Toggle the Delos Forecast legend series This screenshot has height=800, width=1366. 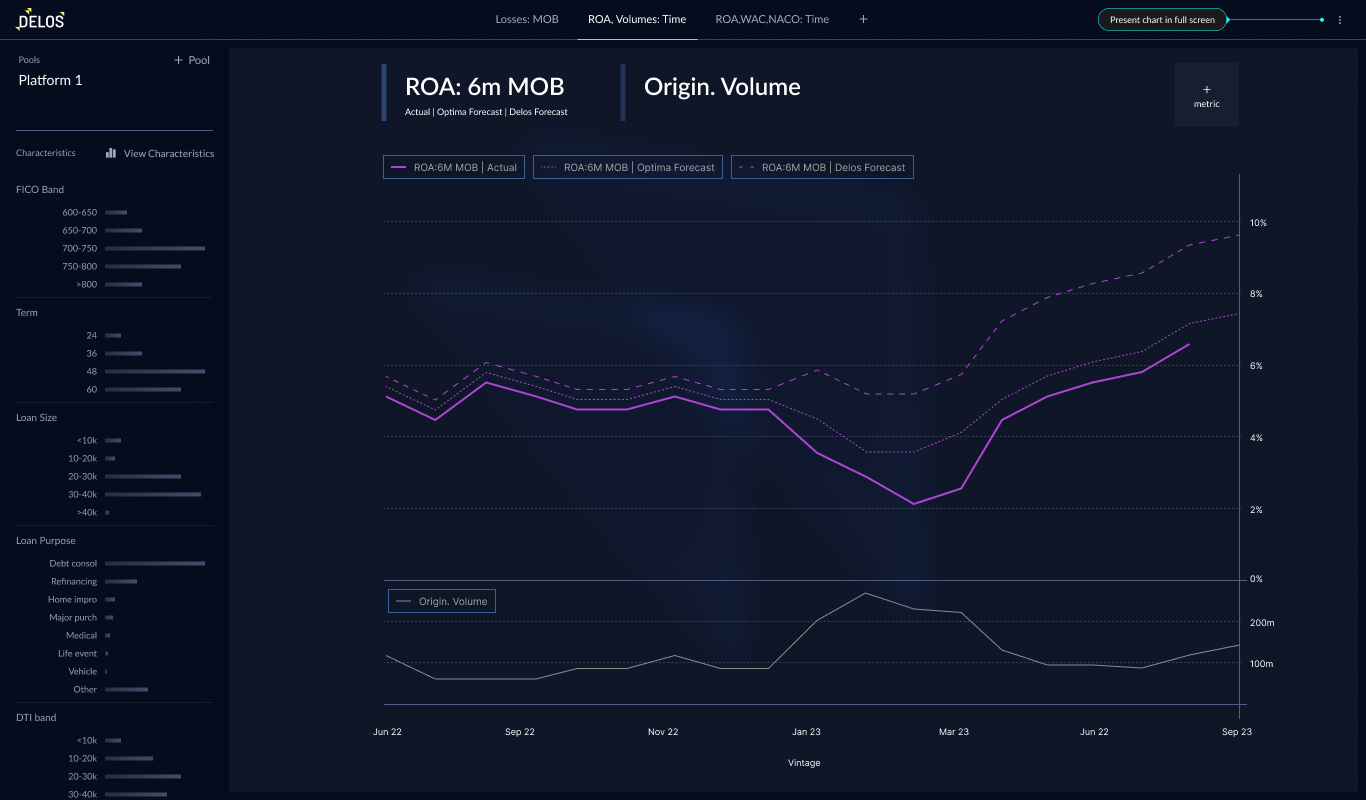(x=822, y=167)
